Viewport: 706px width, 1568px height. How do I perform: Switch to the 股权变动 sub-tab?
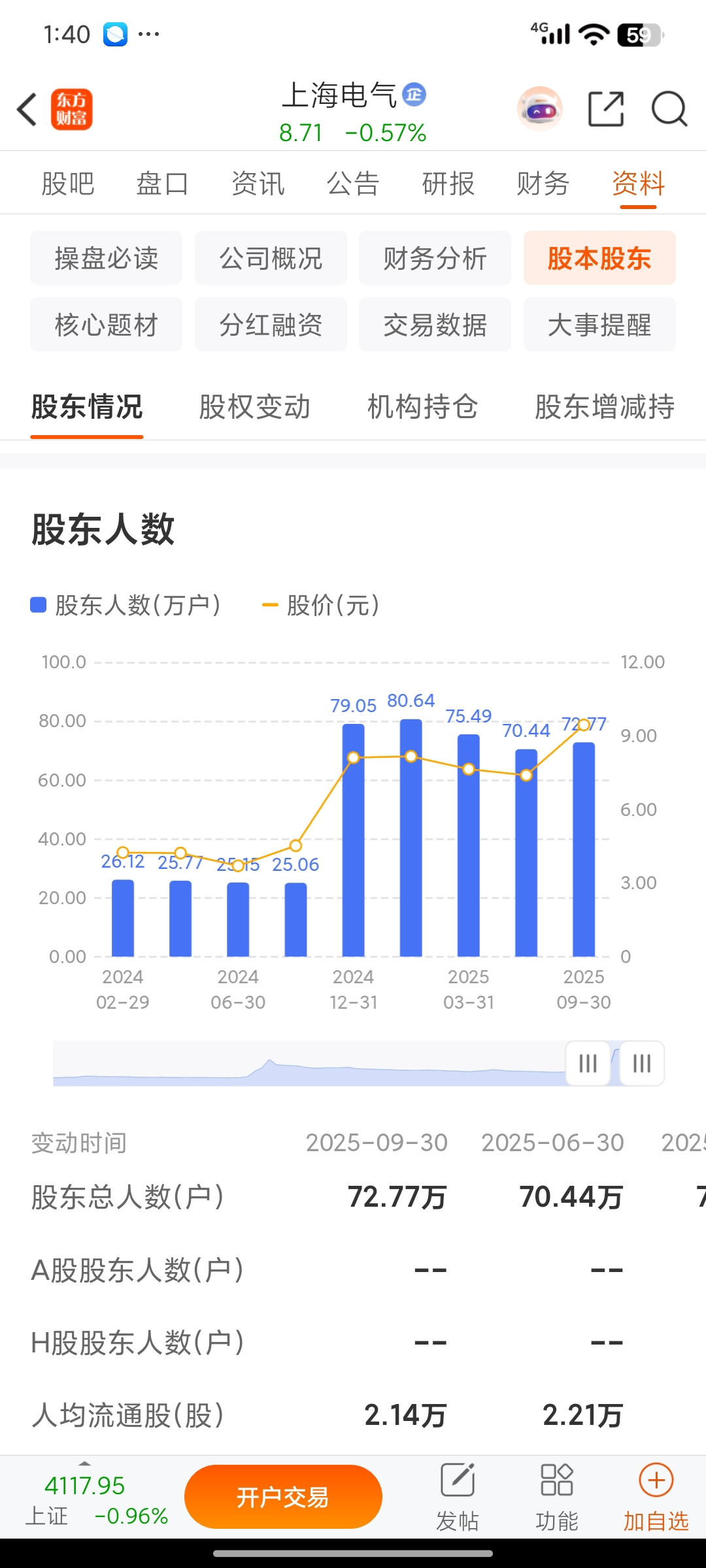coord(255,407)
